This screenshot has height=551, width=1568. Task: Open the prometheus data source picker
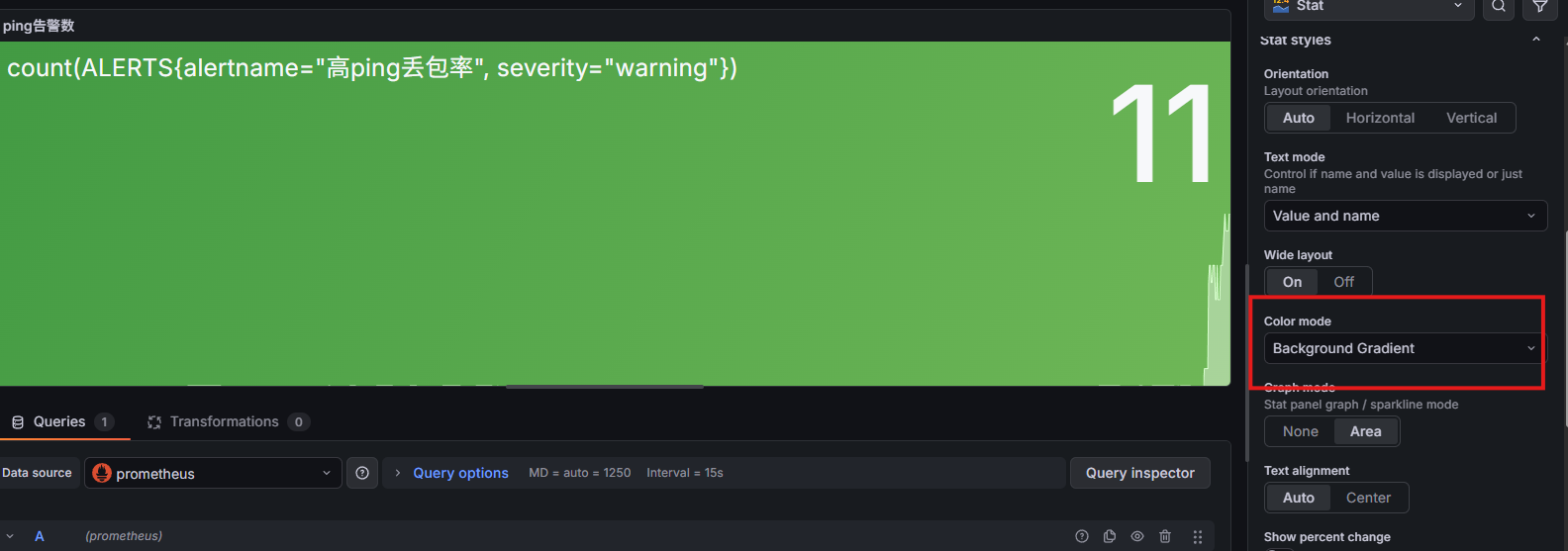click(x=213, y=473)
